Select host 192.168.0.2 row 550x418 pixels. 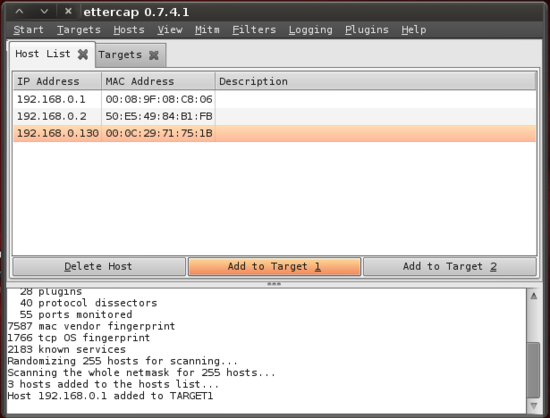pyautogui.click(x=275, y=116)
